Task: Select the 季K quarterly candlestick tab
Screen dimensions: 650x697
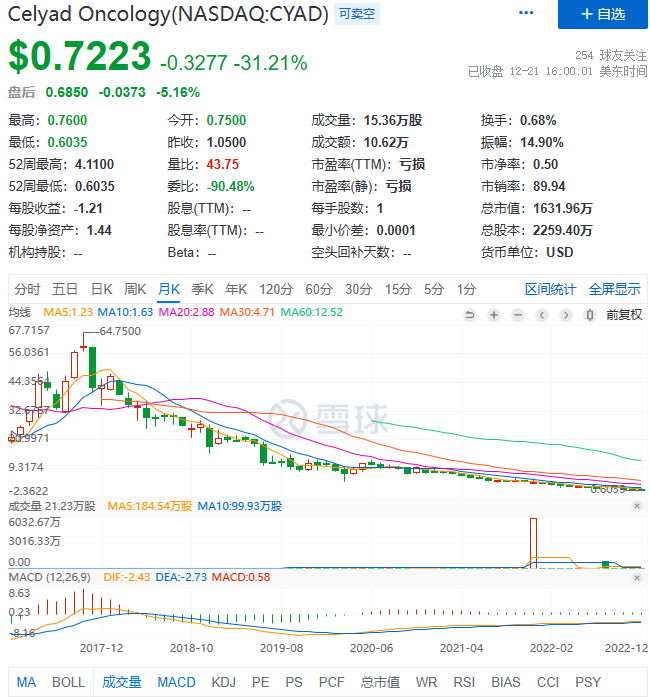Action: point(202,289)
